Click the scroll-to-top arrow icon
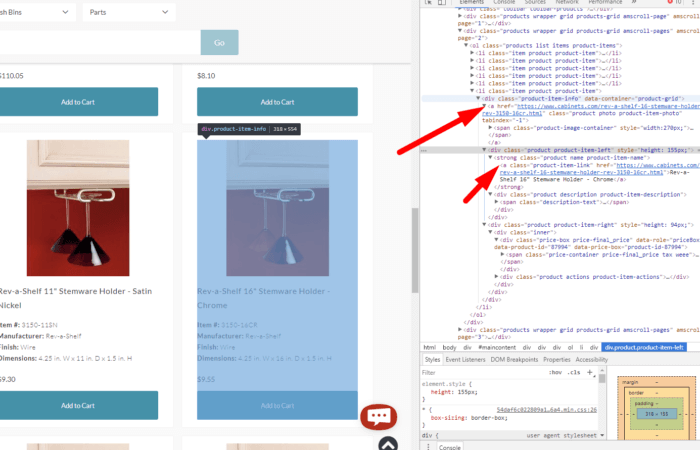The width and height of the screenshot is (700, 450). (x=389, y=443)
